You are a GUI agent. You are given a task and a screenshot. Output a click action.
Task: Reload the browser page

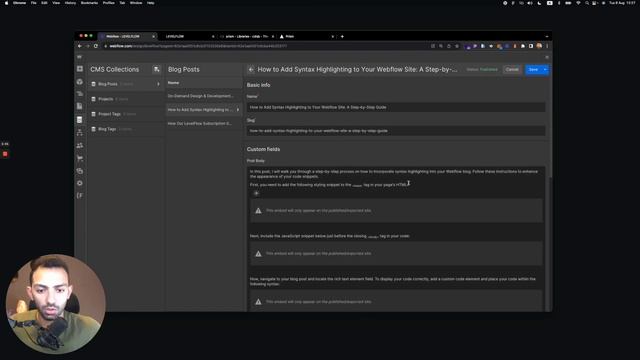(x=96, y=46)
